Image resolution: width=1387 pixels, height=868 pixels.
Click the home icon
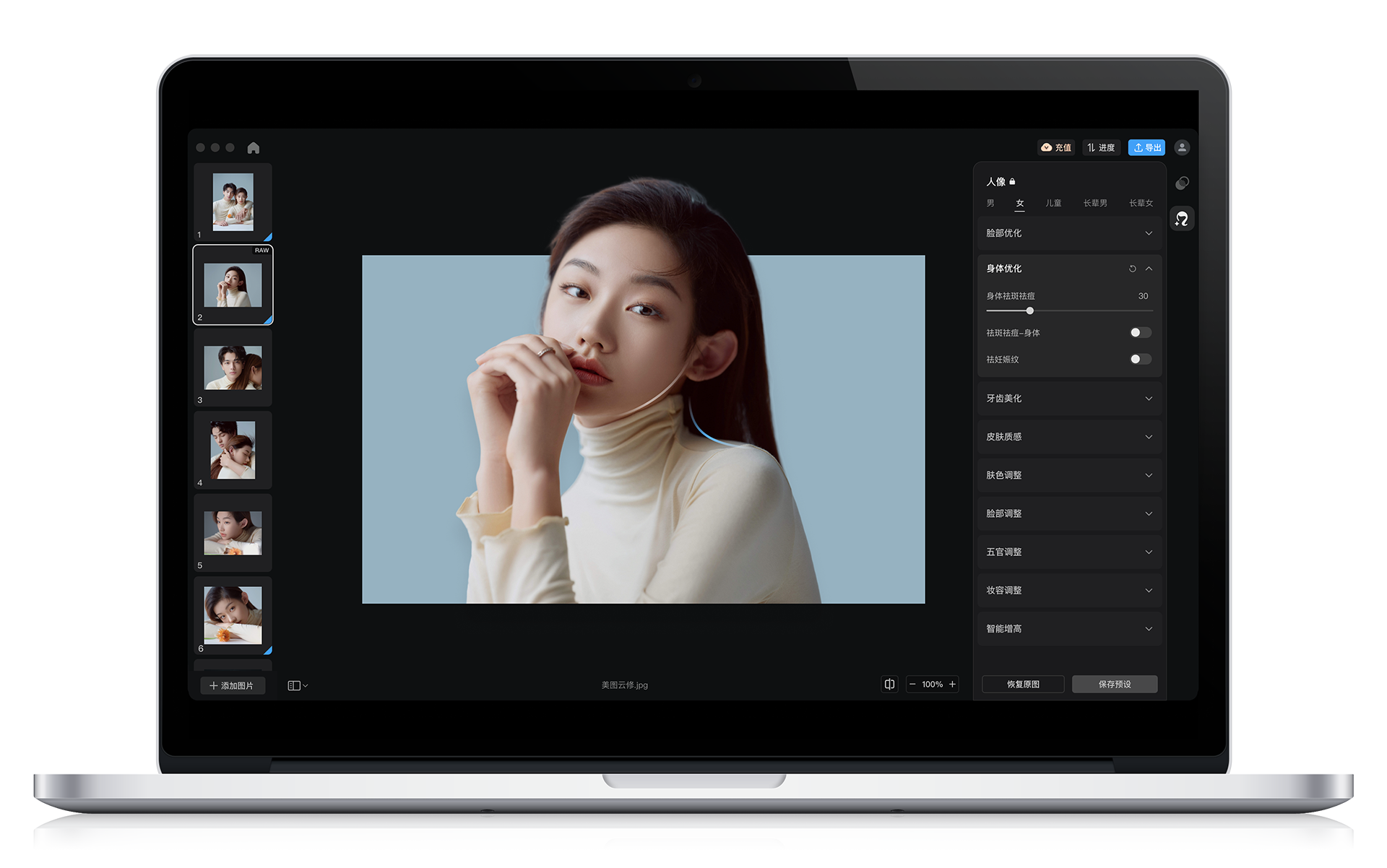(x=253, y=148)
